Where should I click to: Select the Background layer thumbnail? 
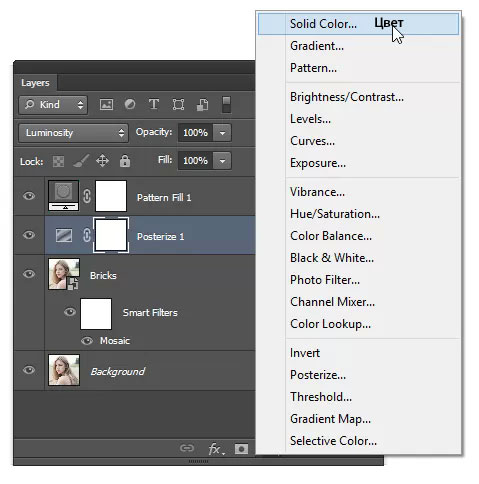(x=64, y=370)
